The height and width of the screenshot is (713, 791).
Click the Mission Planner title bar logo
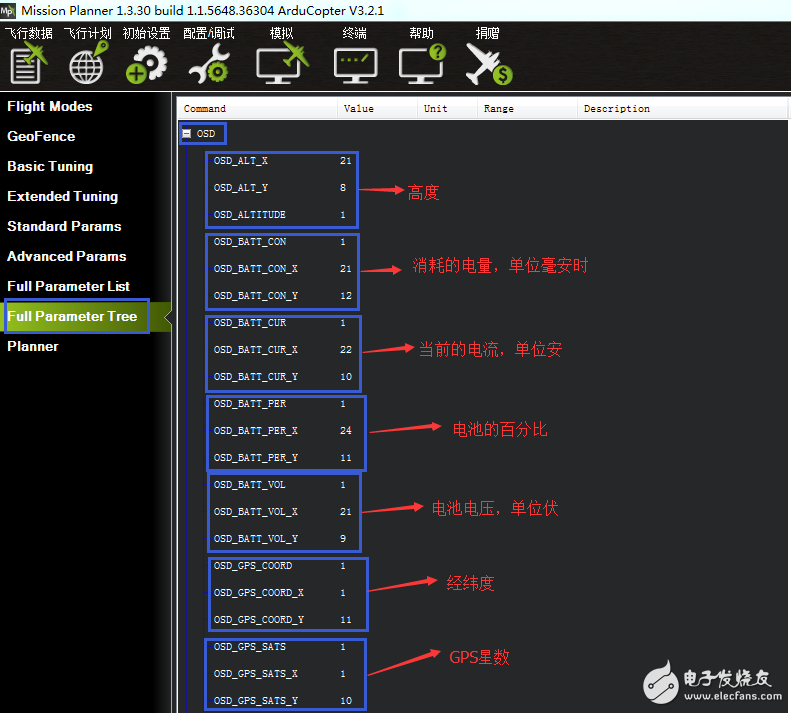(x=8, y=10)
